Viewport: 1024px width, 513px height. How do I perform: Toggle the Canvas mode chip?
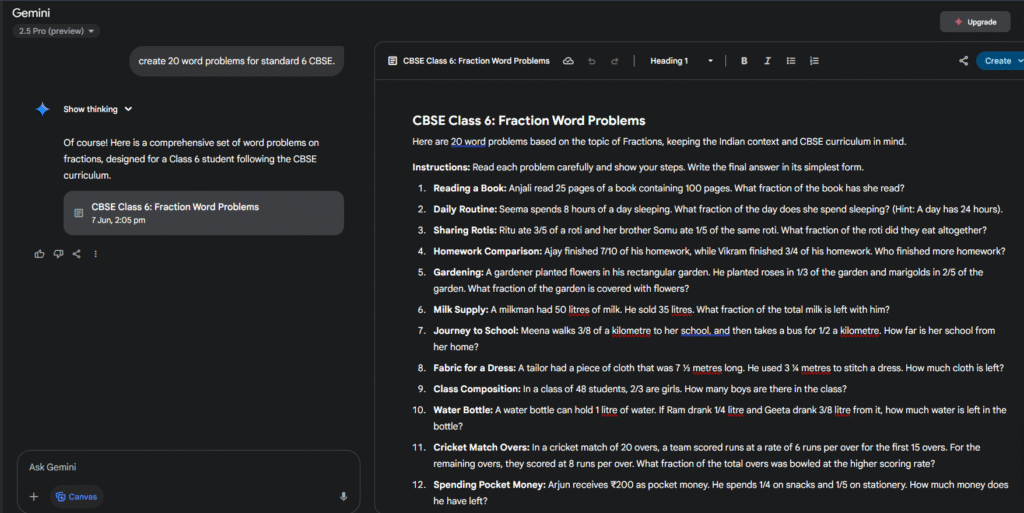pyautogui.click(x=77, y=496)
